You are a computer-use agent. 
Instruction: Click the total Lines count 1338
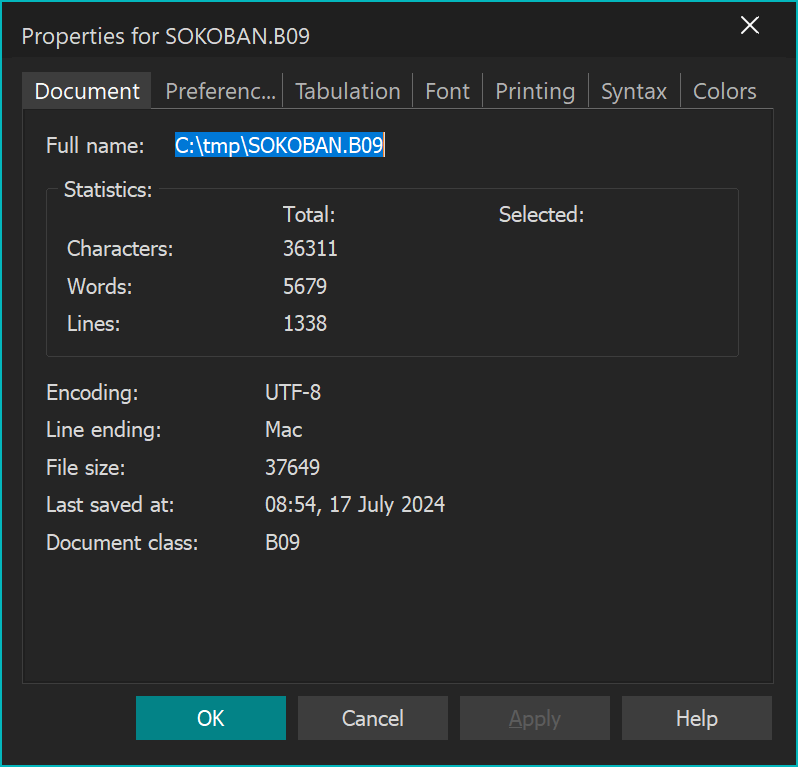tap(305, 324)
